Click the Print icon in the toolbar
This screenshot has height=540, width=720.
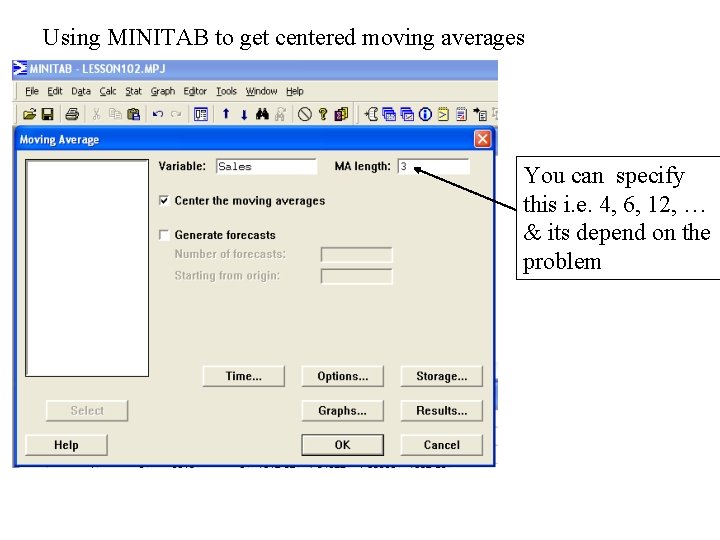72,114
